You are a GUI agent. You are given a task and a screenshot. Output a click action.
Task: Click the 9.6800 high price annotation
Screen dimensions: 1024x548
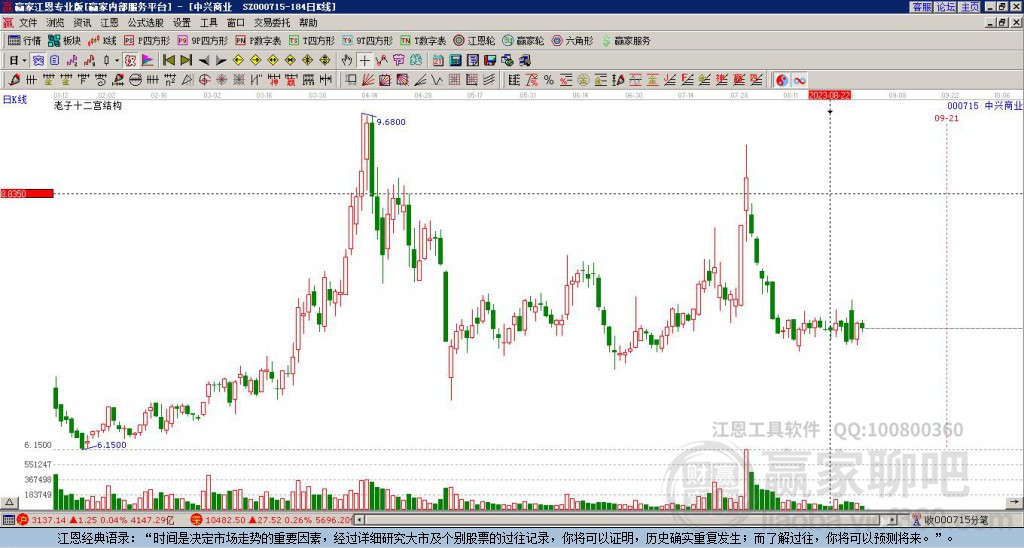click(391, 121)
